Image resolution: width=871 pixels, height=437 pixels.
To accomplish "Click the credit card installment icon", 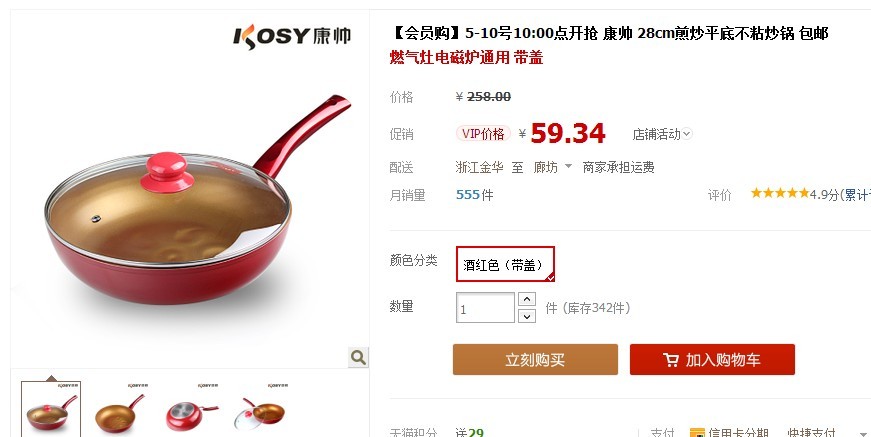I will click(x=697, y=433).
